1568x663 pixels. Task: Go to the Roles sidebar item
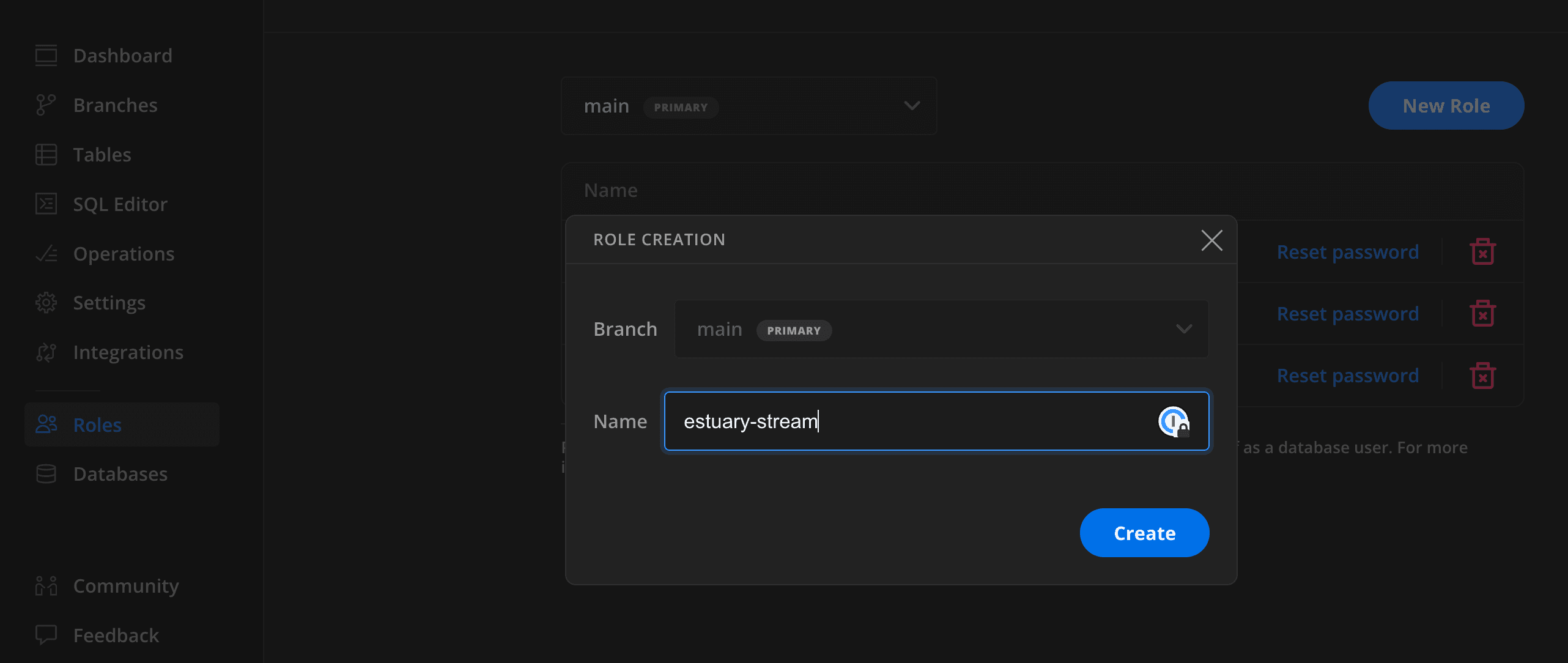pos(97,425)
